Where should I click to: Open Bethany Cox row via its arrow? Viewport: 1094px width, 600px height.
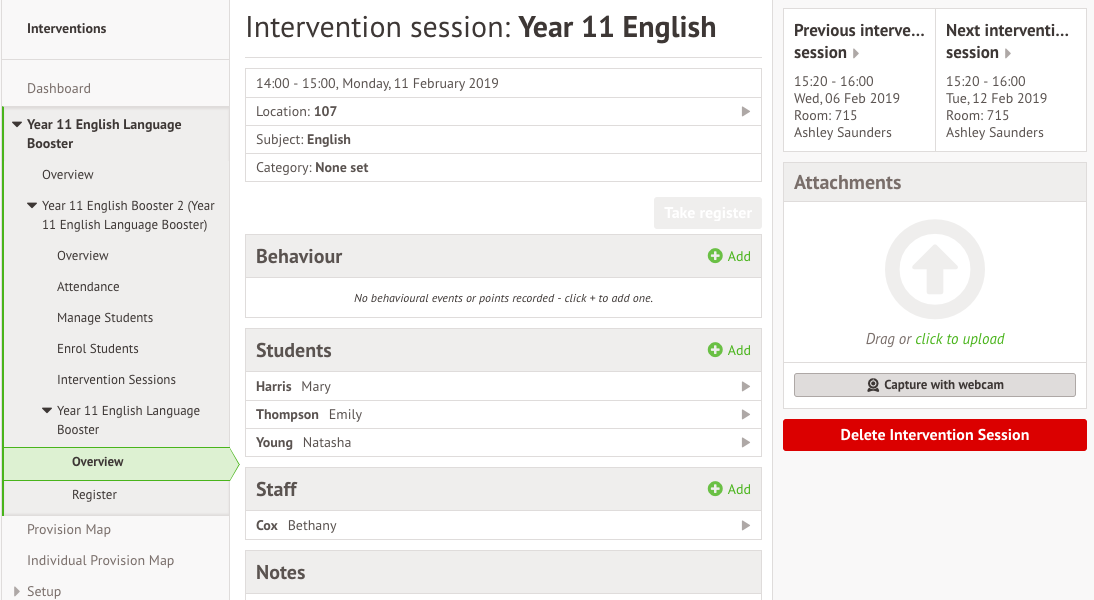click(746, 525)
